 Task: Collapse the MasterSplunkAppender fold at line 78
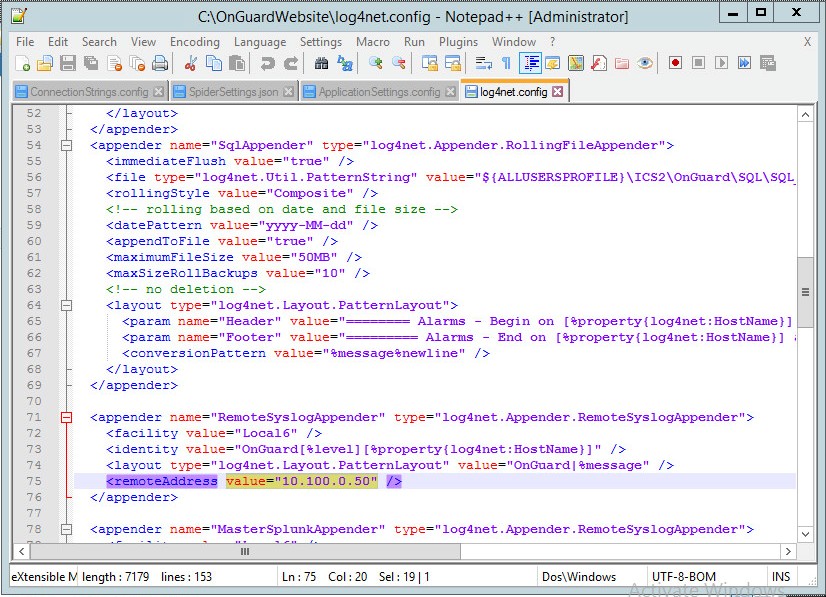[66, 529]
